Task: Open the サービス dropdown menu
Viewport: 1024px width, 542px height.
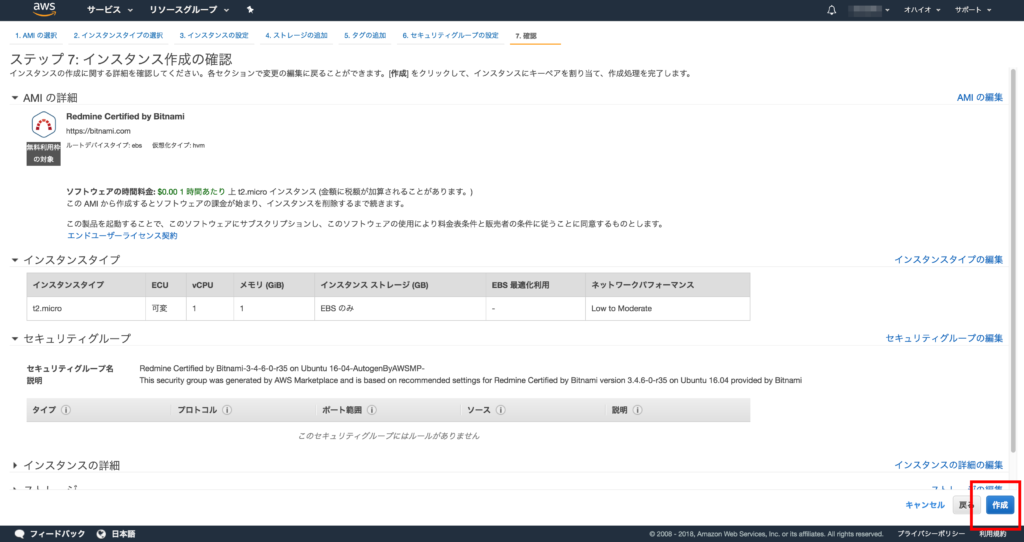Action: [x=109, y=10]
